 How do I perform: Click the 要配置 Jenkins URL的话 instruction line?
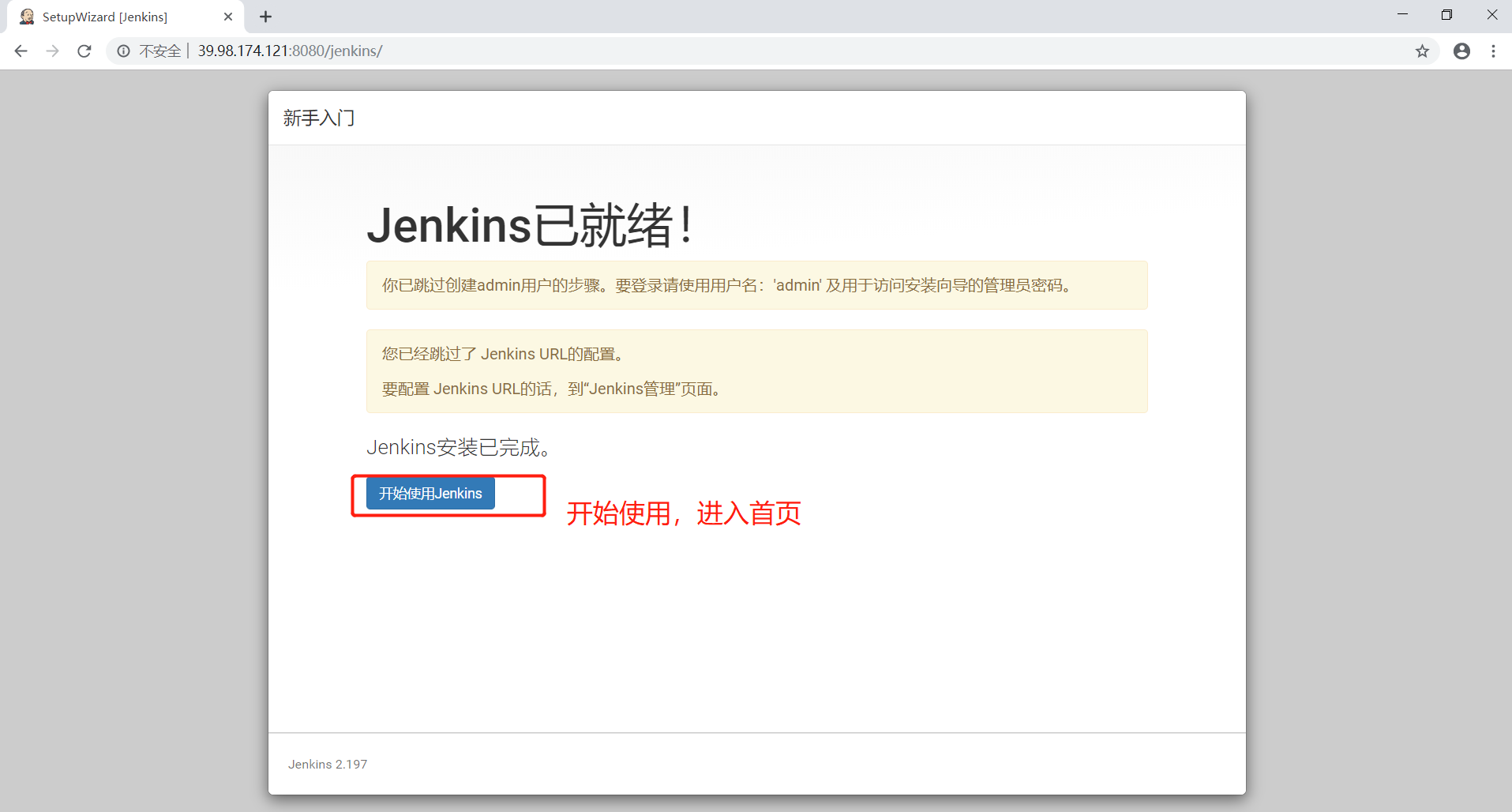click(552, 389)
